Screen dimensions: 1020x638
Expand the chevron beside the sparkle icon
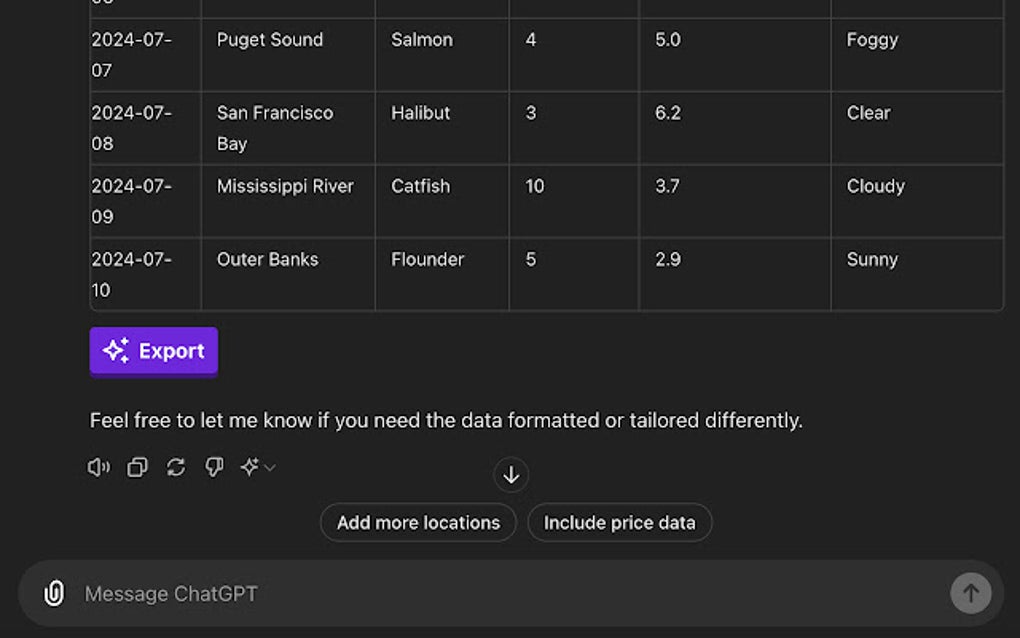pyautogui.click(x=267, y=468)
